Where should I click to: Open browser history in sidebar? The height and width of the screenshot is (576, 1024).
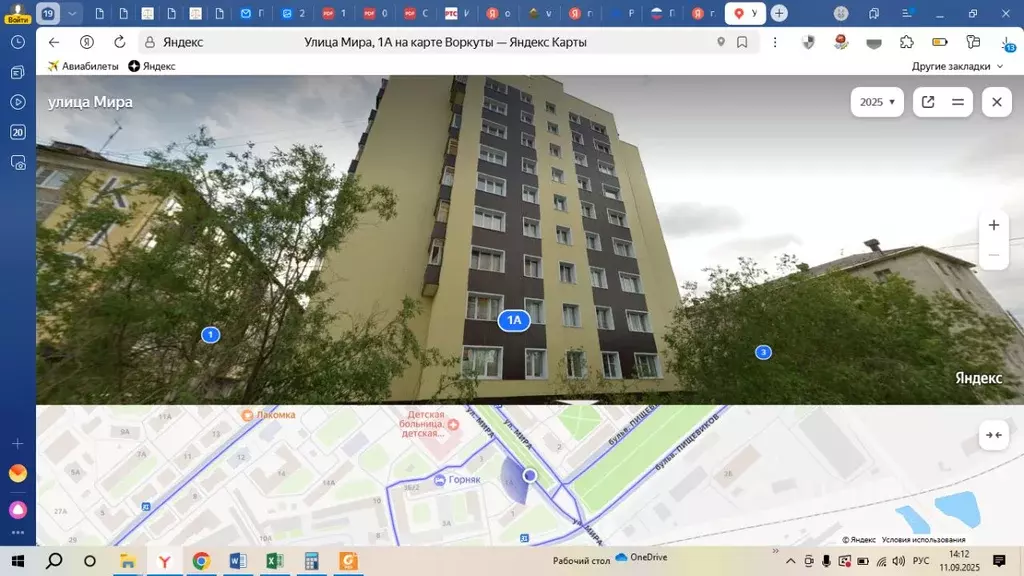pos(17,42)
